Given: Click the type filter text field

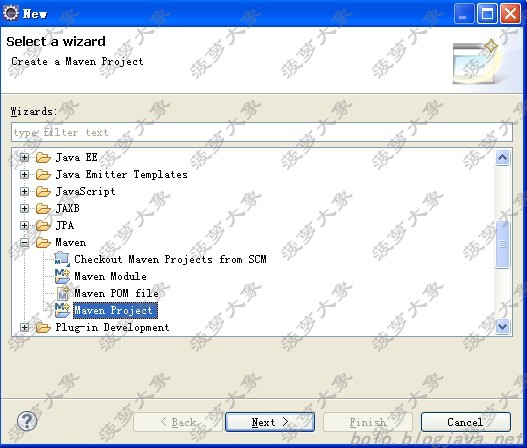Looking at the screenshot, I should [262, 132].
